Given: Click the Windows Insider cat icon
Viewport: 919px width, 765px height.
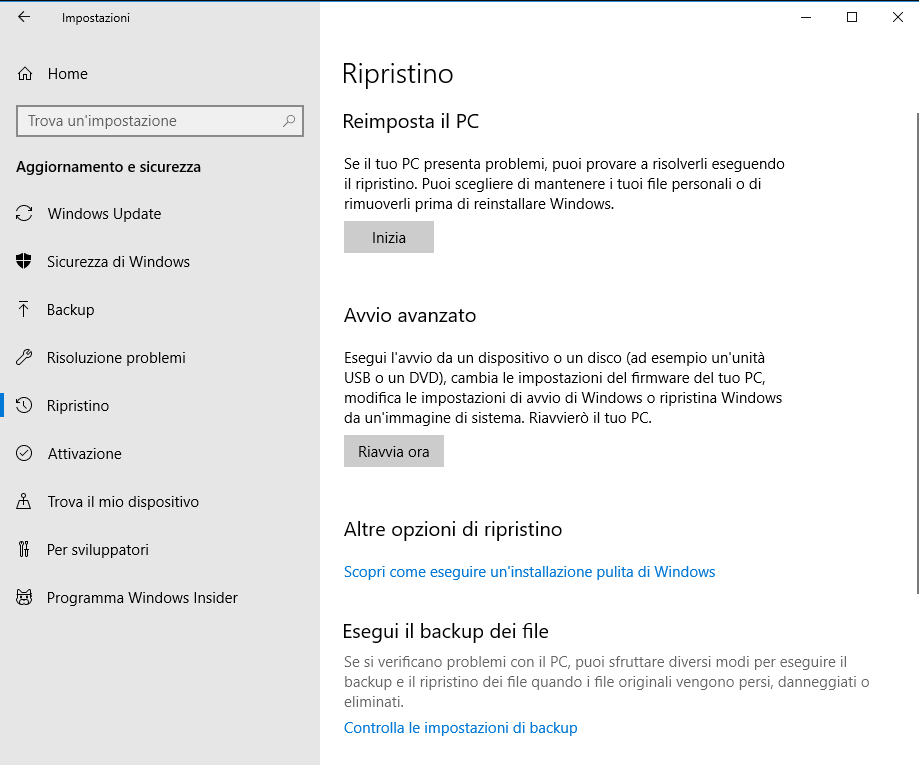Looking at the screenshot, I should tap(25, 598).
